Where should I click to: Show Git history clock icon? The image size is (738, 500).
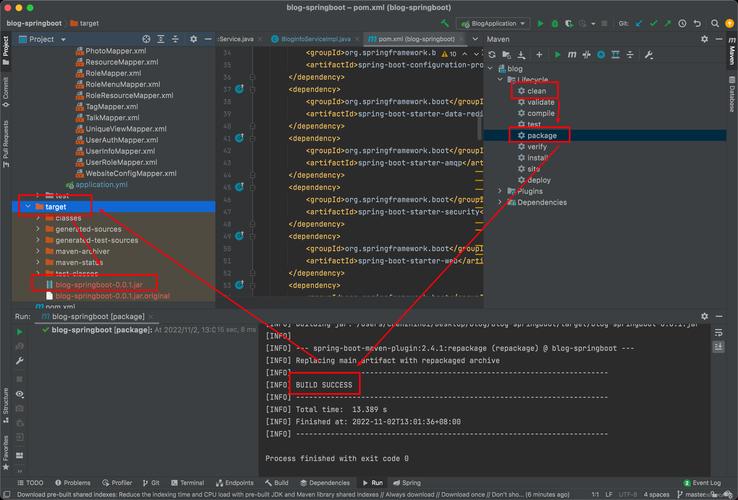coord(682,23)
